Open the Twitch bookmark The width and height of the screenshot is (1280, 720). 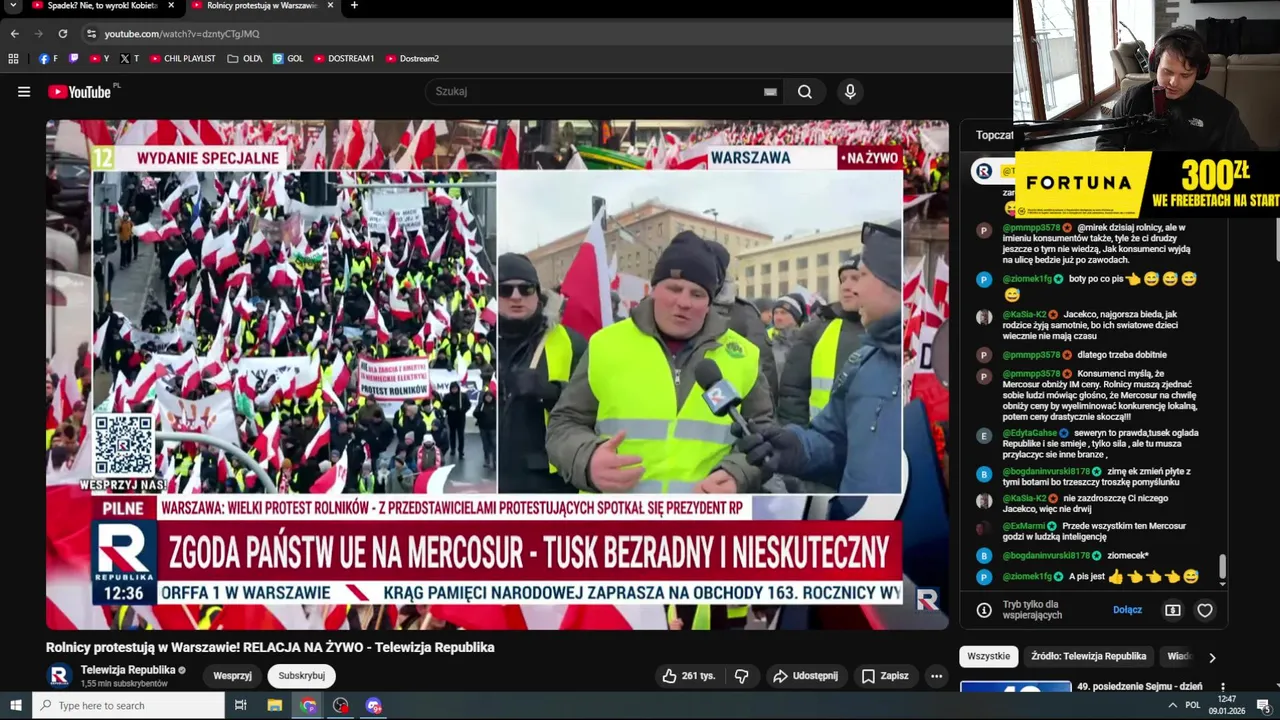click(73, 59)
